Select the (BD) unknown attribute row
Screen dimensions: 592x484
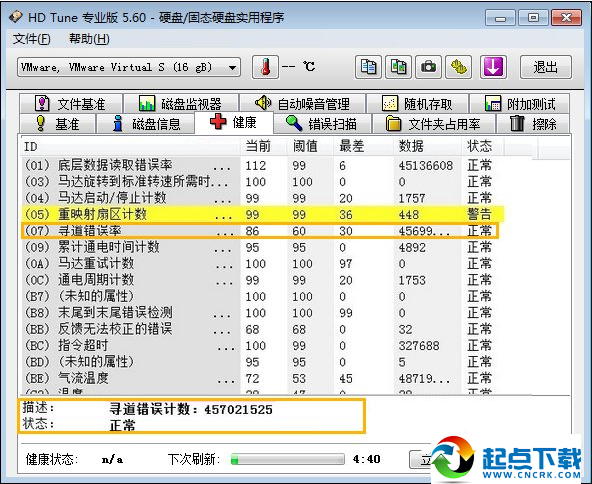click(262, 362)
